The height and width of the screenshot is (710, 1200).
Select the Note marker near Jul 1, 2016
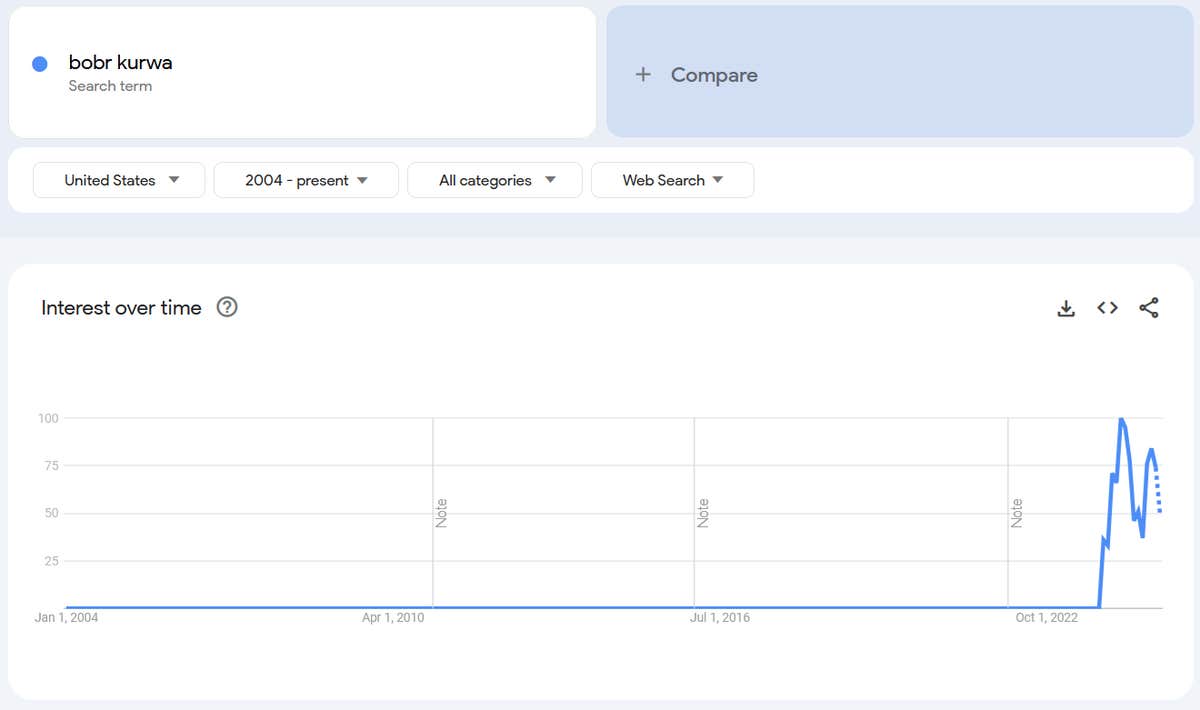click(x=703, y=513)
